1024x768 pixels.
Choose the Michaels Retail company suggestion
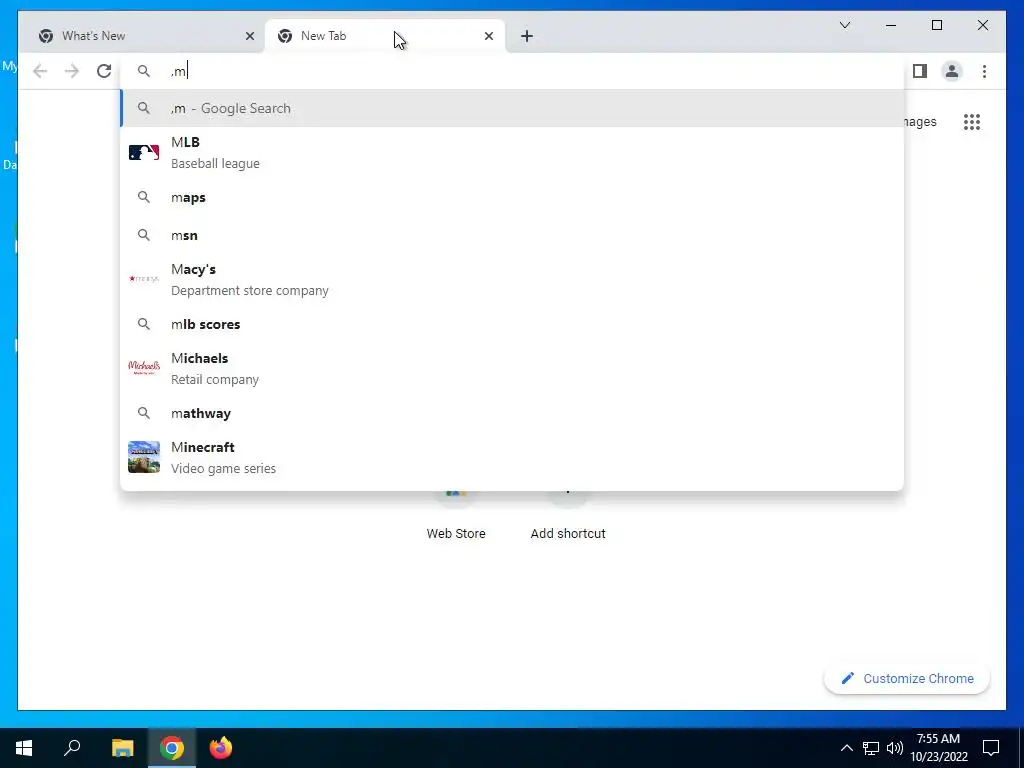click(512, 368)
